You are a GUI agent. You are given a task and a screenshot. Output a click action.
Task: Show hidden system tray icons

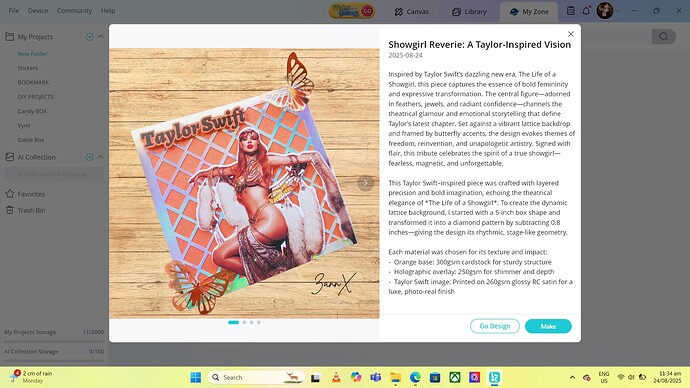[572, 377]
